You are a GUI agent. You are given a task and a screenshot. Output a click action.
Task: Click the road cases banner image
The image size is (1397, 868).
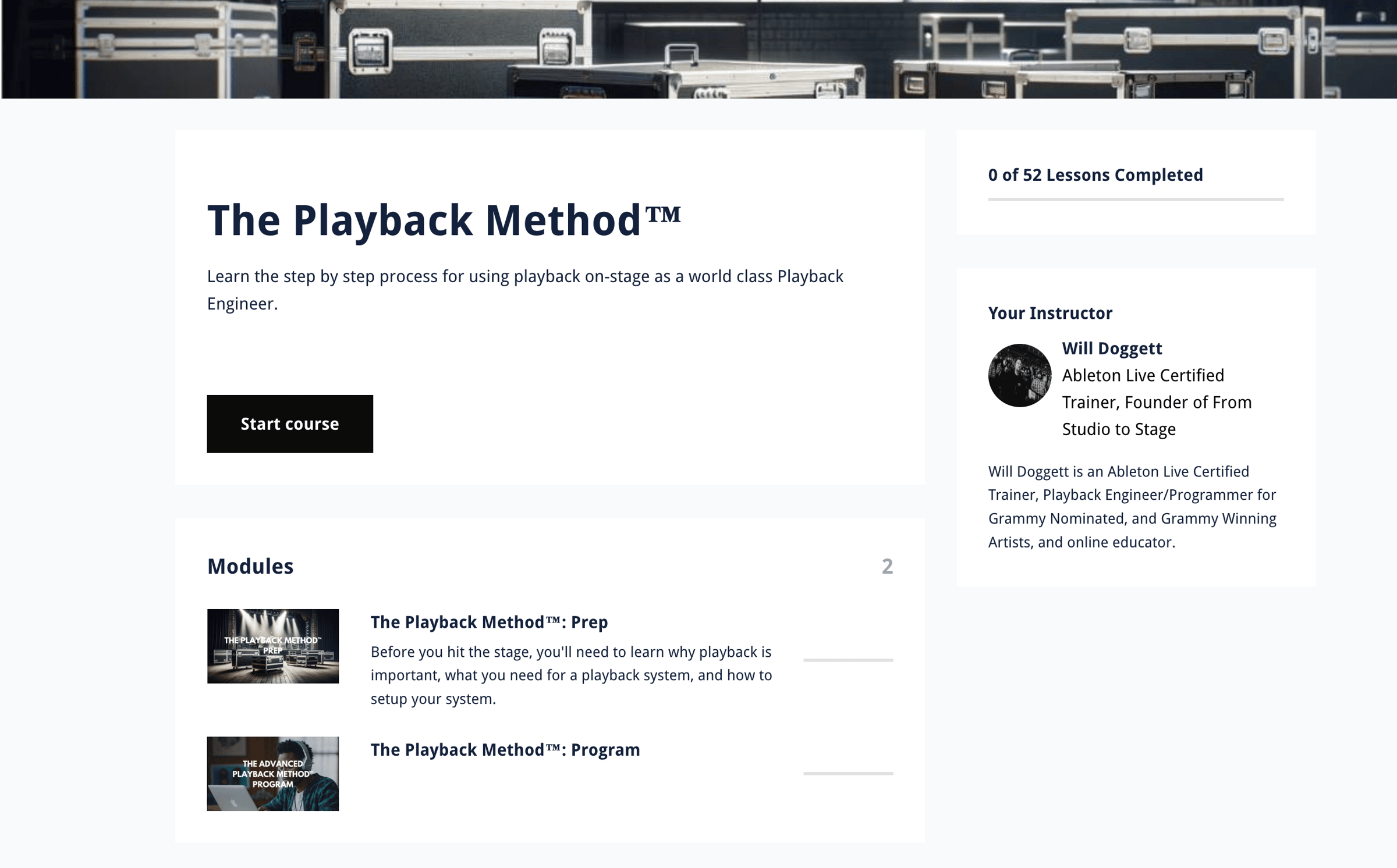coord(698,49)
